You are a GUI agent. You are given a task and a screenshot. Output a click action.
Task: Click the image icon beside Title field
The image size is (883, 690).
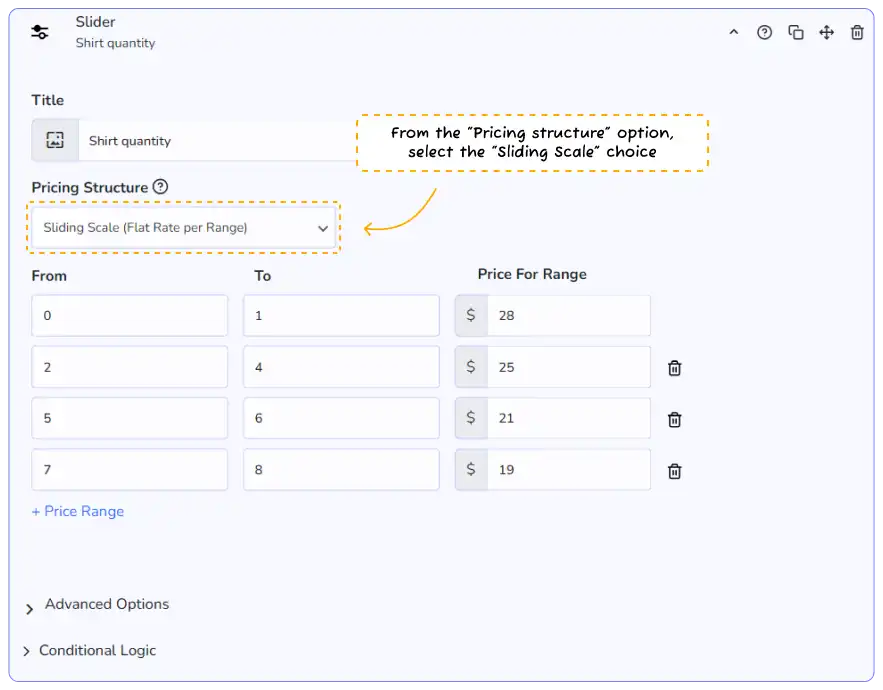[55, 141]
